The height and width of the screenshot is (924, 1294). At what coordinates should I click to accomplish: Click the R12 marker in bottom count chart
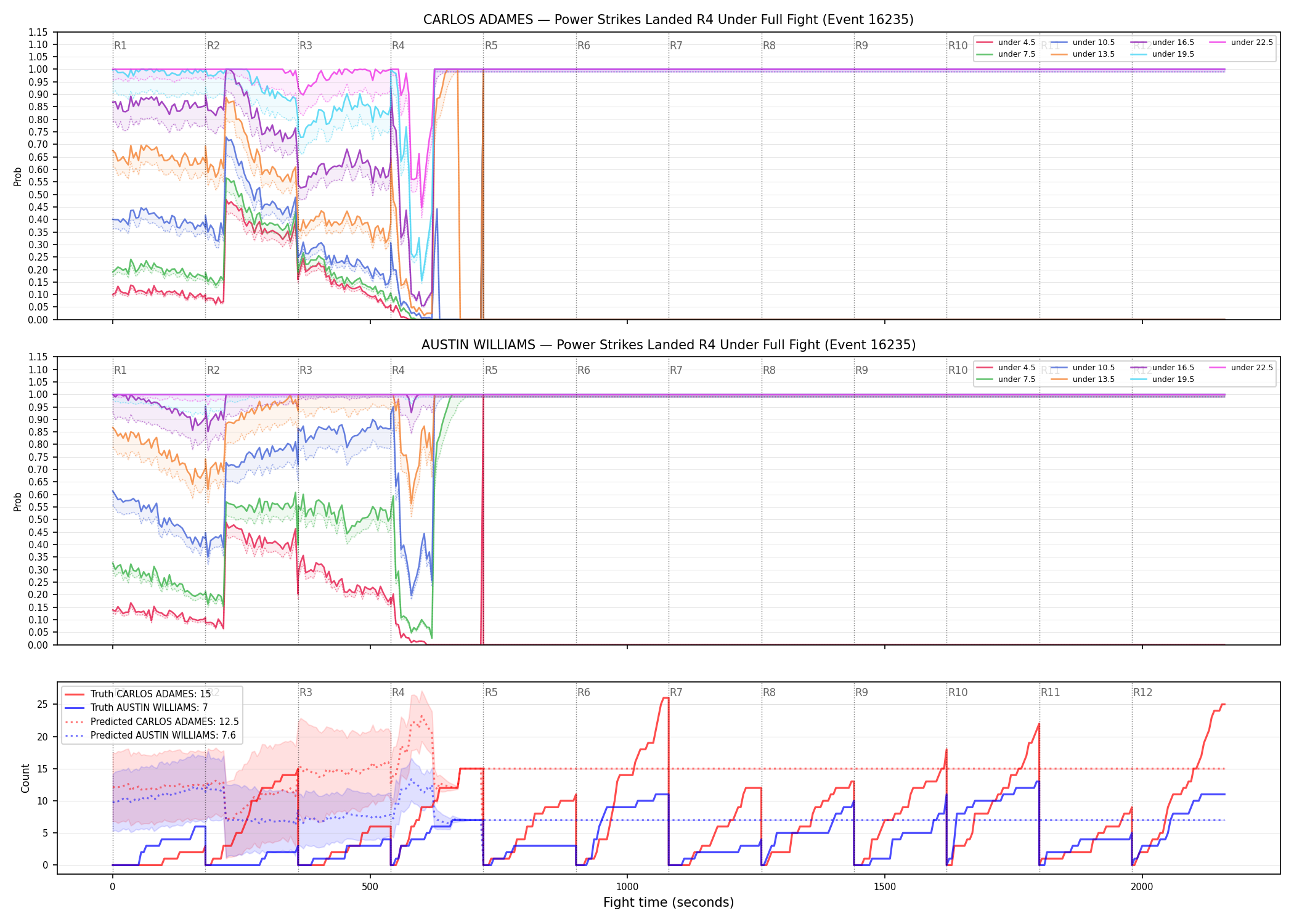(x=1142, y=692)
